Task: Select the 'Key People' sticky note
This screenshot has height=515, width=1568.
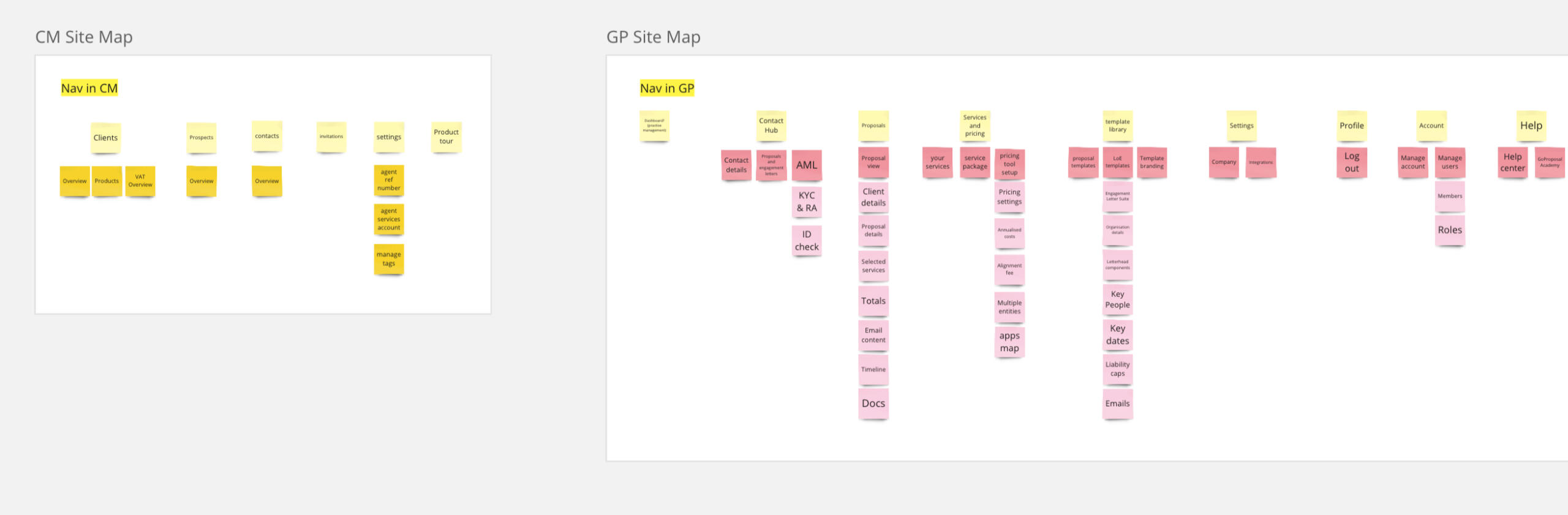Action: [x=1118, y=299]
